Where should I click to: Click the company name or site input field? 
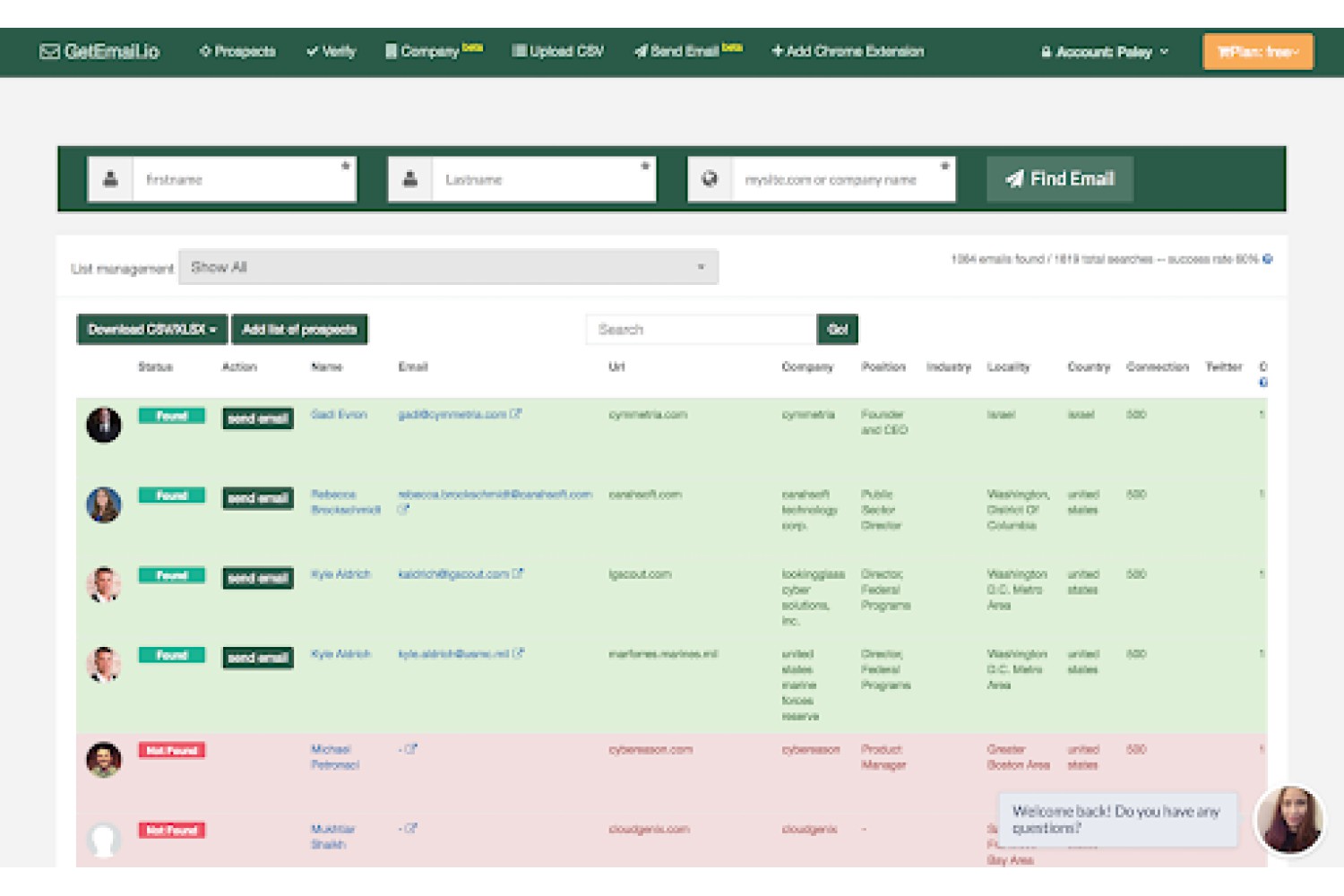point(843,179)
